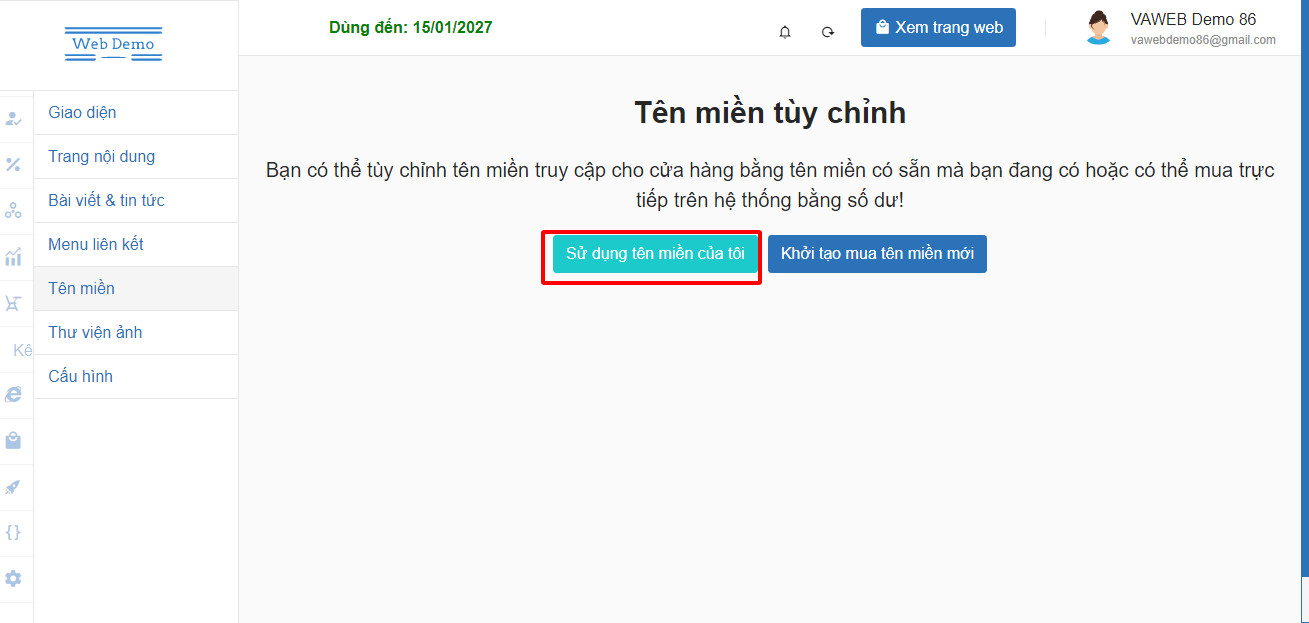Click the notification bell icon
1309x623 pixels.
tap(785, 32)
